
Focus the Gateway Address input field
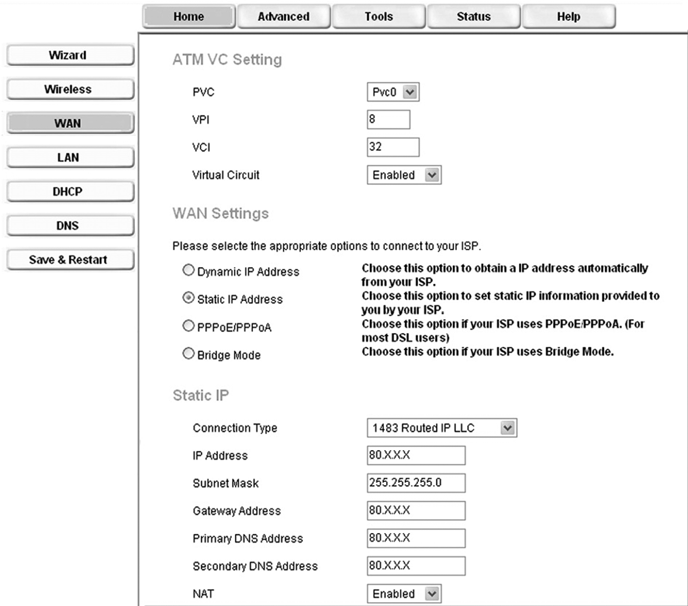pyautogui.click(x=416, y=511)
